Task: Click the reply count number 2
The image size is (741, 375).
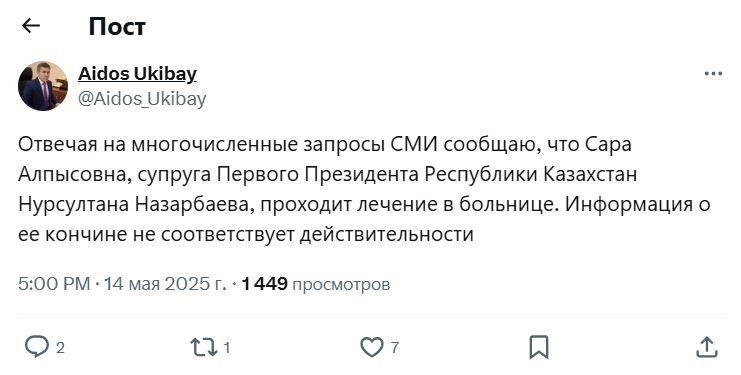Action: point(60,348)
